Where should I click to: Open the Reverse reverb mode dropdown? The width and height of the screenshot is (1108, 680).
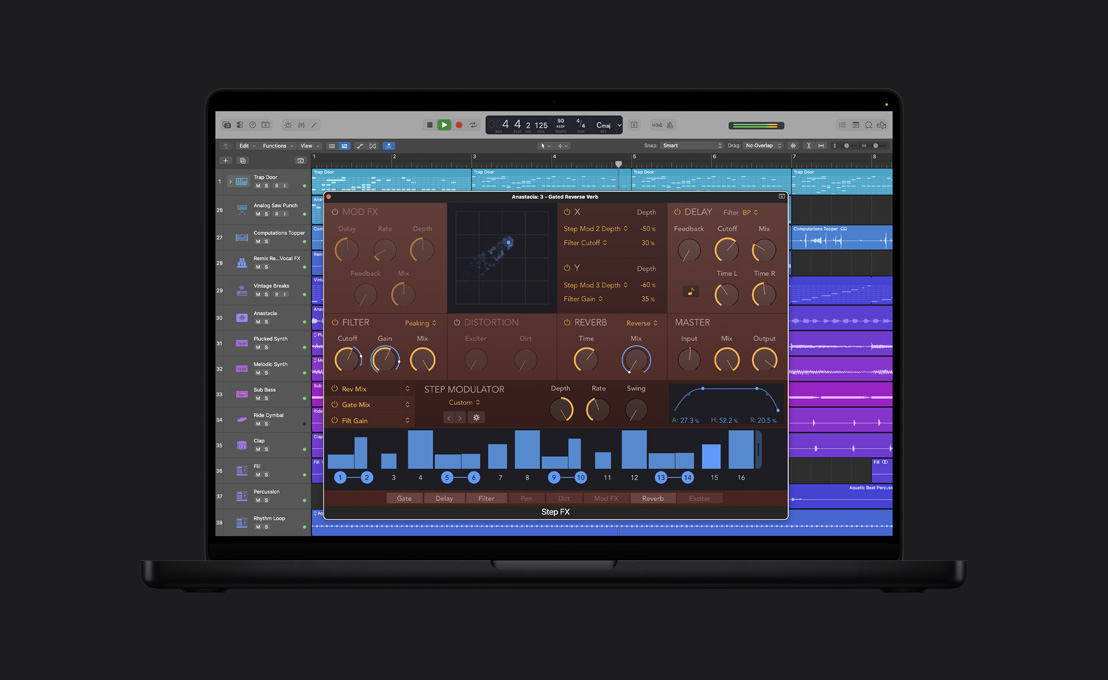pos(641,322)
